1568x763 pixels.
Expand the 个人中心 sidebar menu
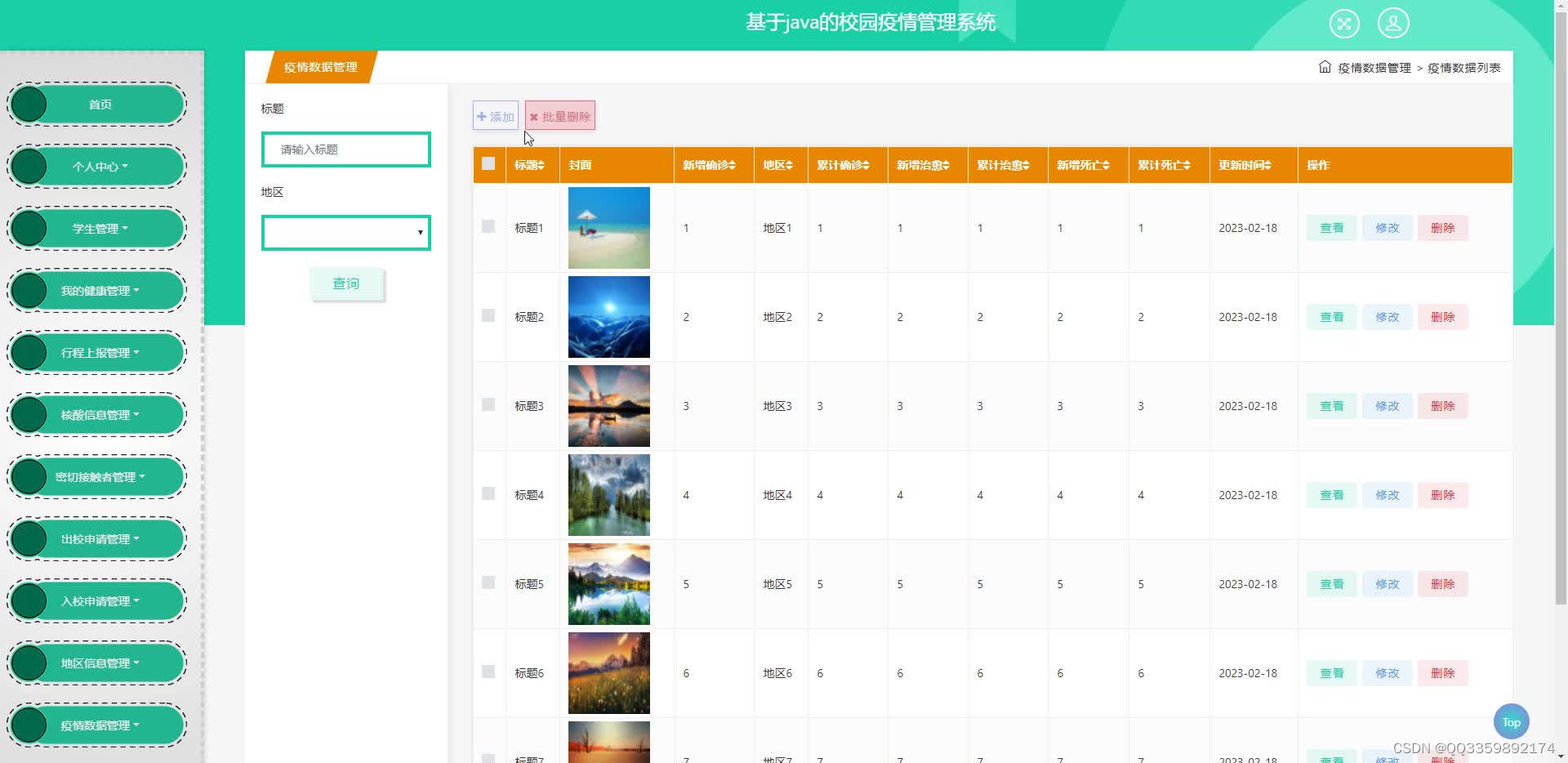pyautogui.click(x=97, y=167)
